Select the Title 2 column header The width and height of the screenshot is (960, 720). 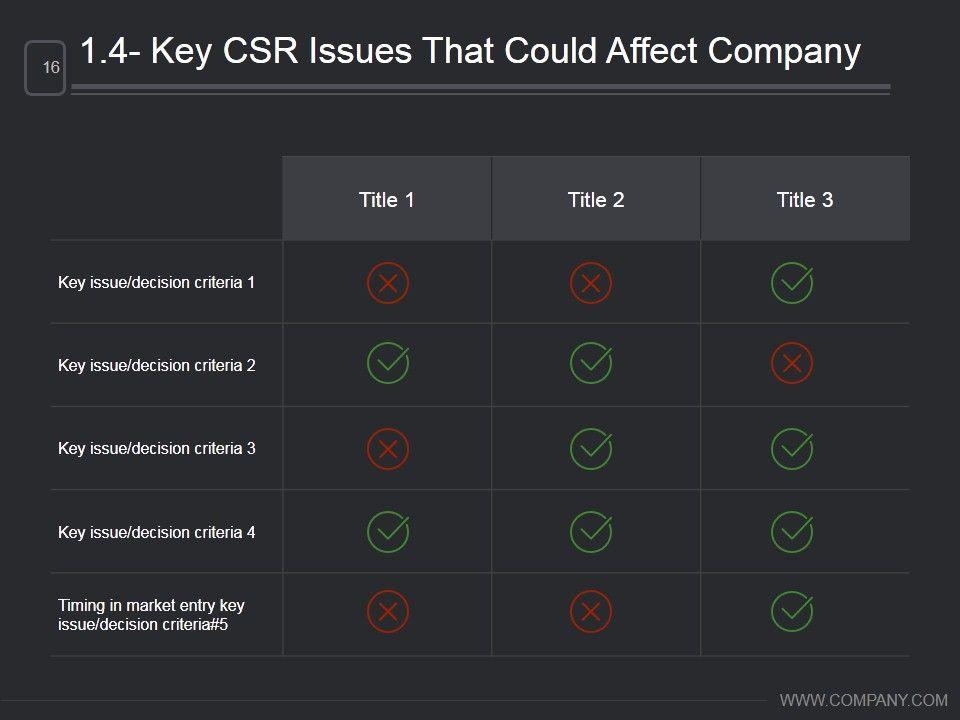[596, 200]
